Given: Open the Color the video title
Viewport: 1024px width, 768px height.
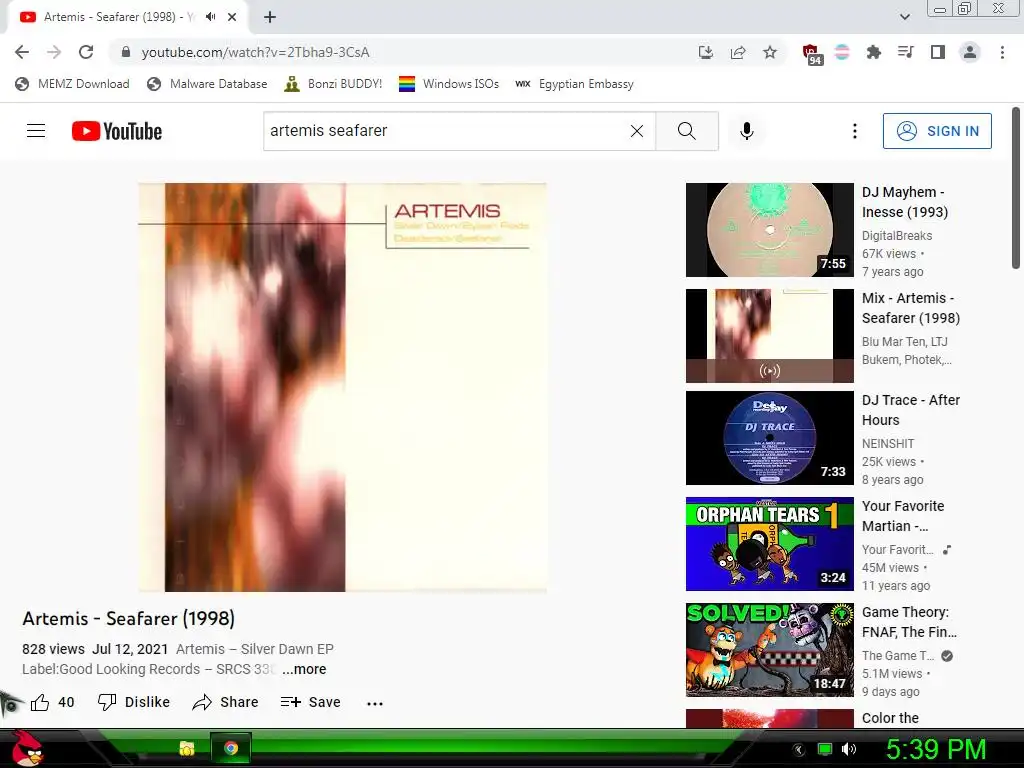Looking at the screenshot, I should tap(890, 718).
